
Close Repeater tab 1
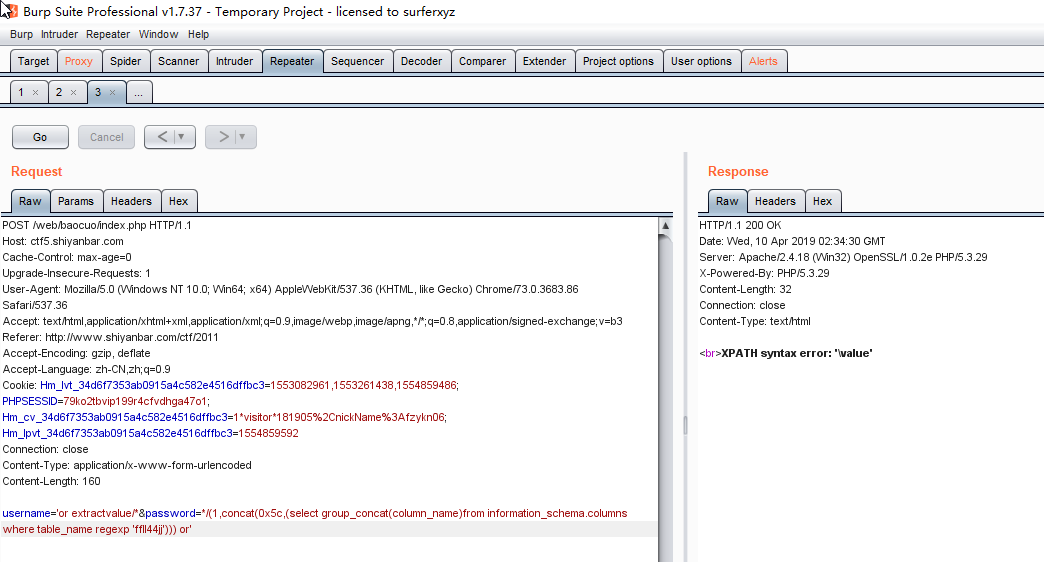pos(35,93)
